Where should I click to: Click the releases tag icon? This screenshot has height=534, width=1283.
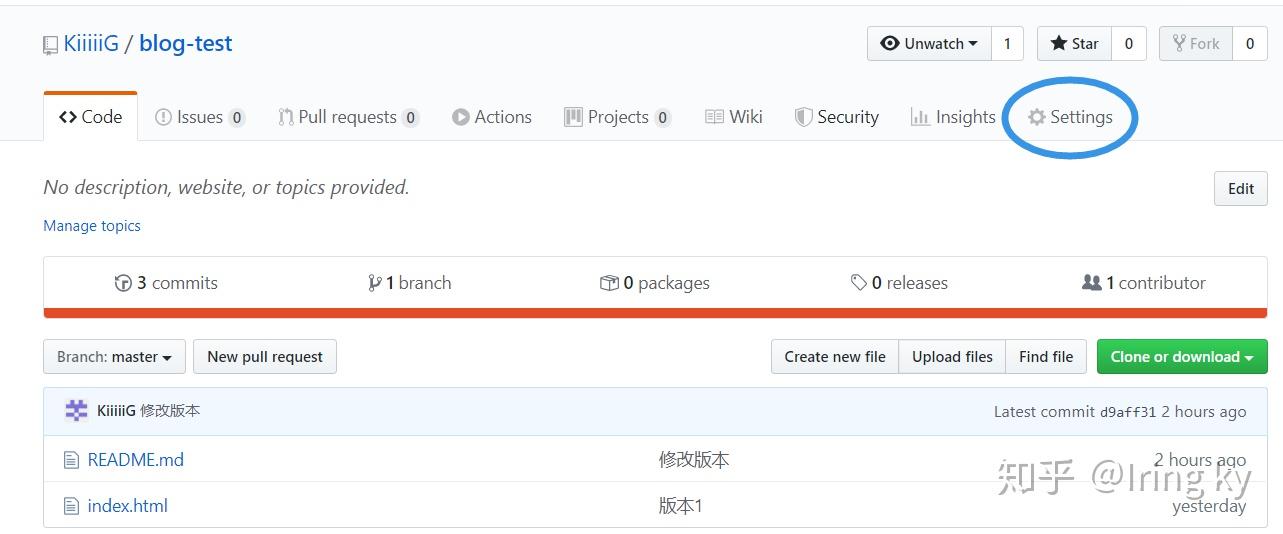tap(859, 283)
